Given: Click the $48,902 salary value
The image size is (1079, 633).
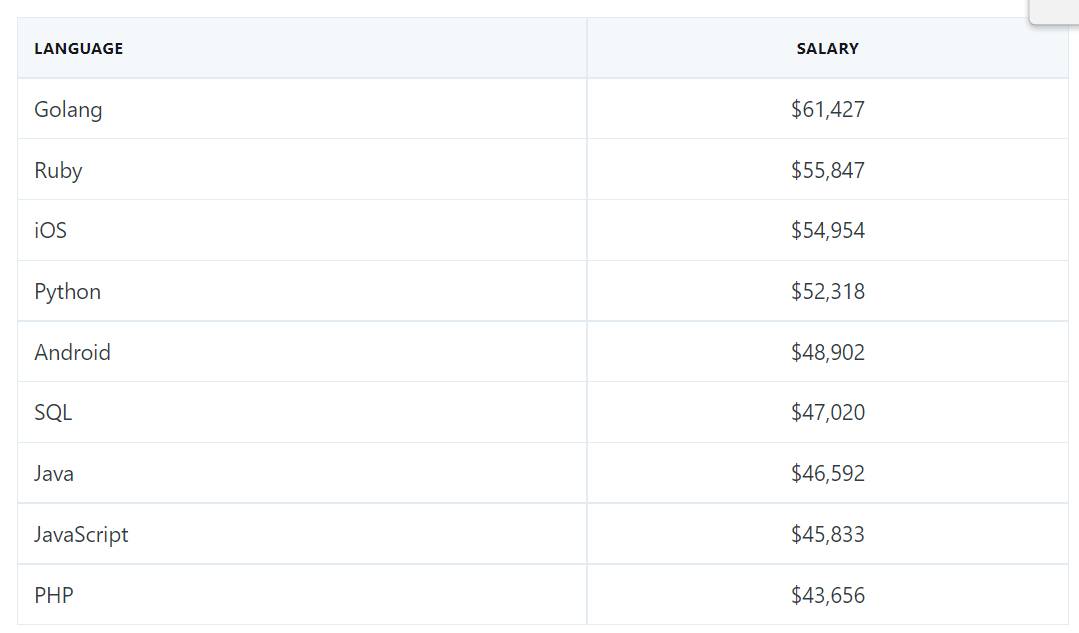Looking at the screenshot, I should (x=827, y=352).
